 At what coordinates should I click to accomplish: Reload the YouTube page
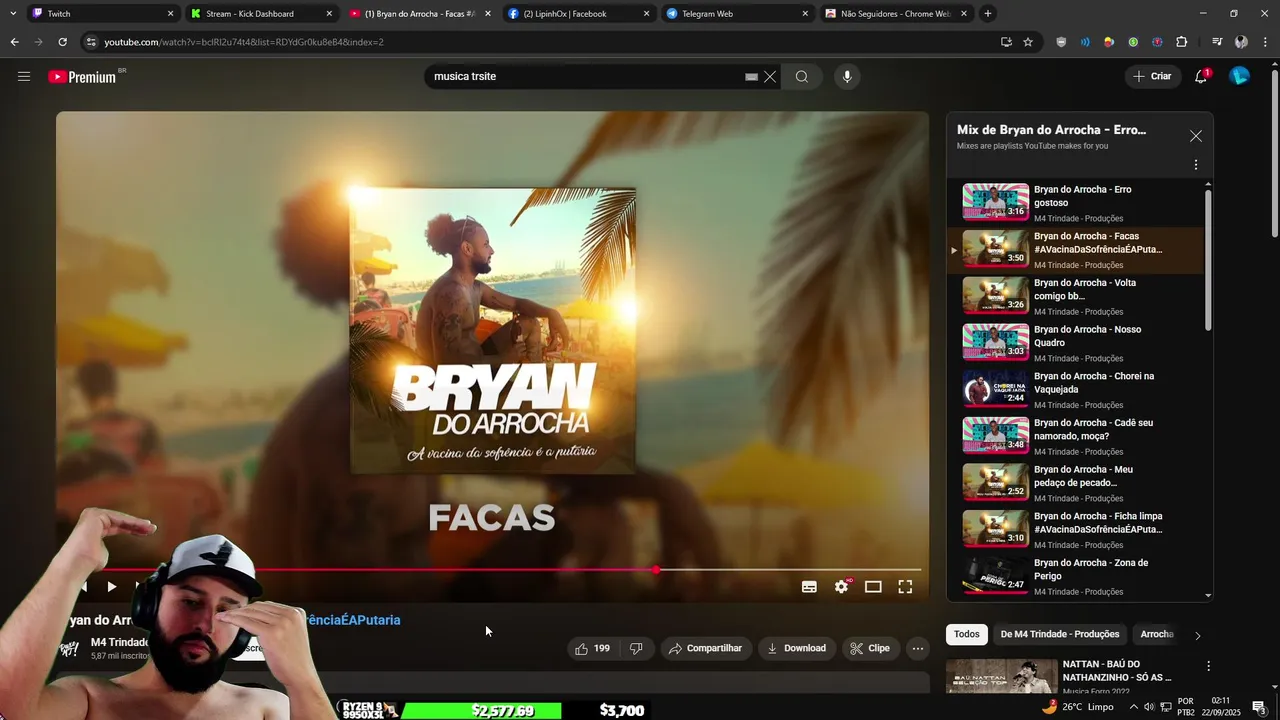(x=62, y=42)
